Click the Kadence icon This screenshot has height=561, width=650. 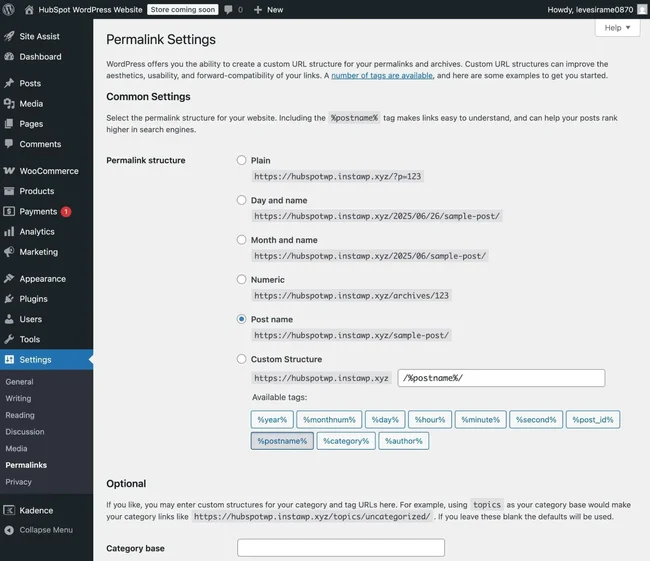[x=9, y=510]
